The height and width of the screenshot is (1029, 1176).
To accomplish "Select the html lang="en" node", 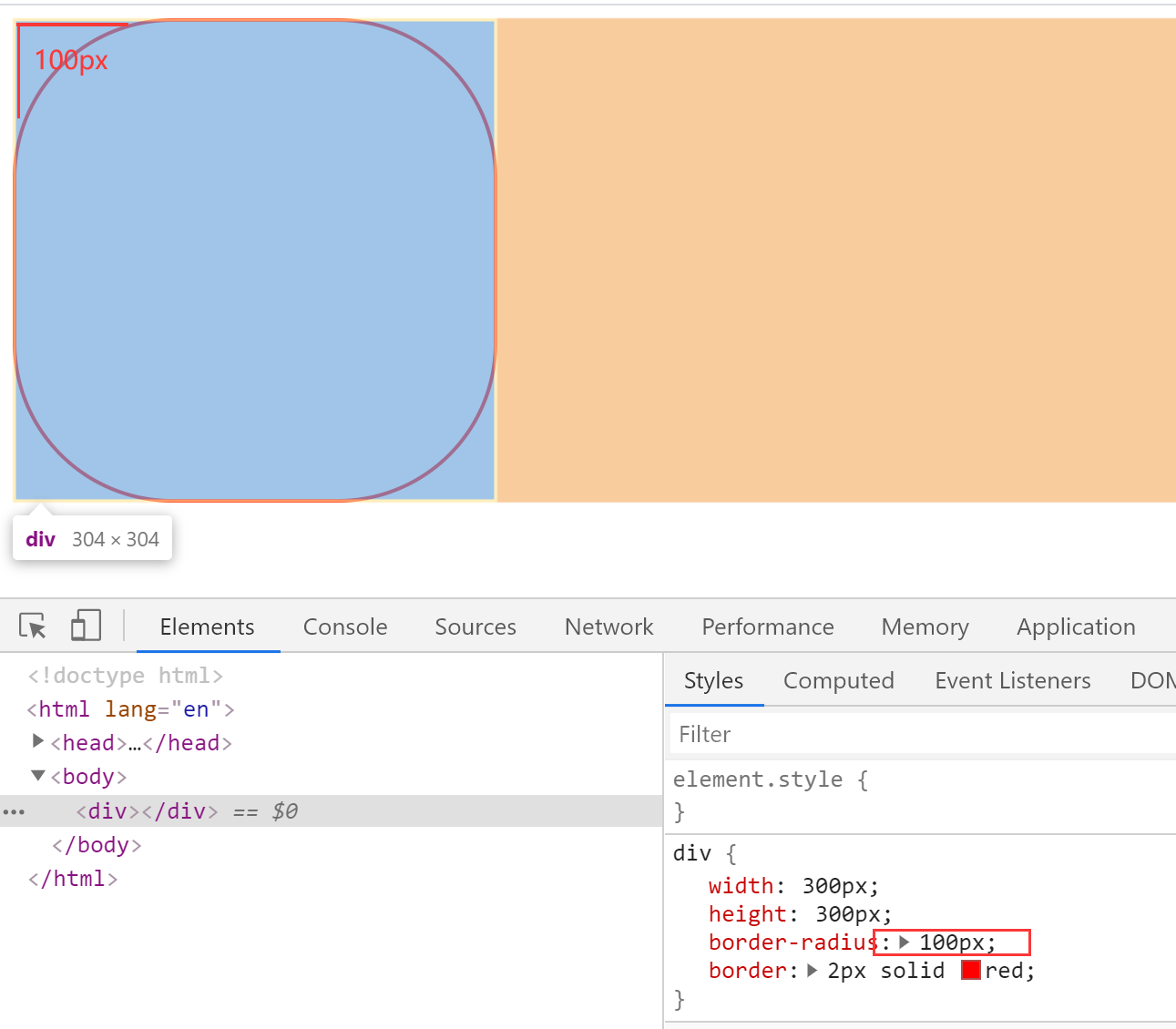I will coord(131,709).
